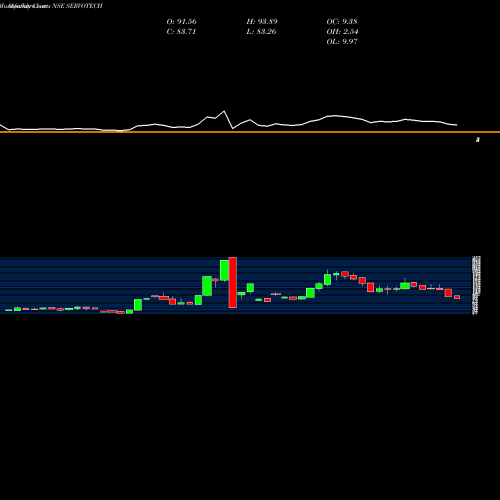Screen dimensions: 500x500
Task: Select the high price 'H: 93.89'
Action: (262, 22)
